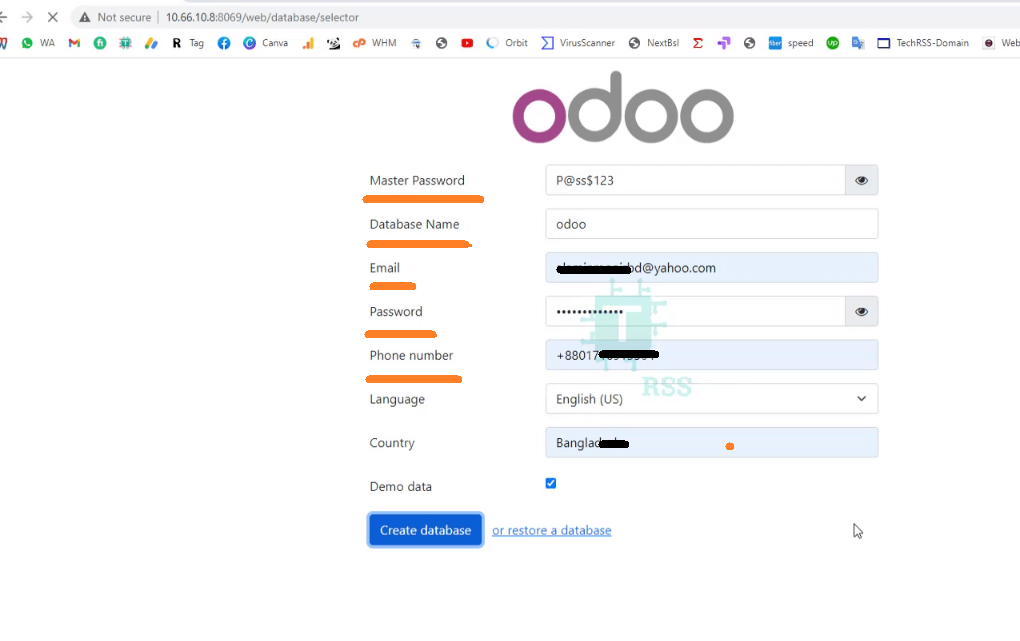Open the Language dropdown
The height and width of the screenshot is (641, 1020).
point(712,399)
